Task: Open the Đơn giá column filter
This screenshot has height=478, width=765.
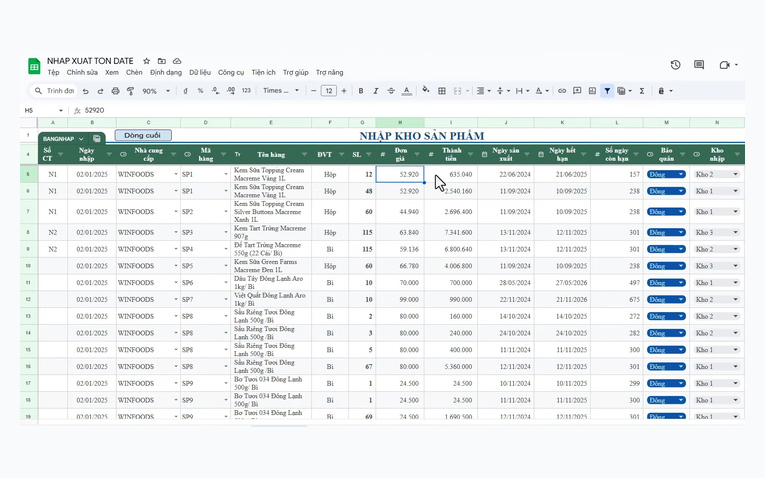Action: pos(417,155)
